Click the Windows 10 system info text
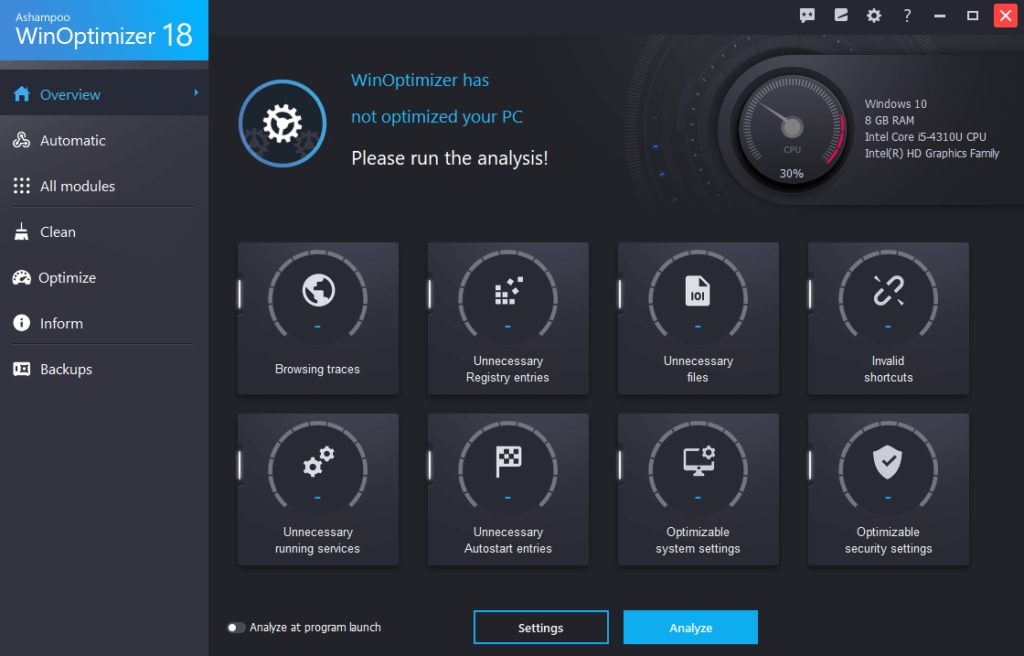Viewport: 1024px width, 656px height. point(895,104)
